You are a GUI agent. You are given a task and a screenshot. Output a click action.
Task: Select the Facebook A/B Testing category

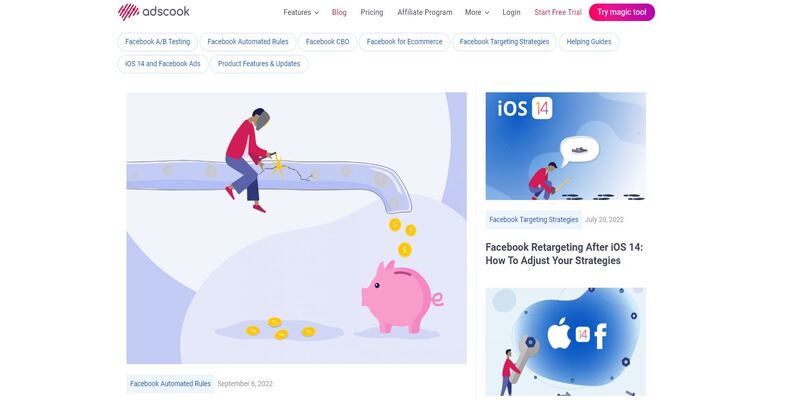pos(158,42)
